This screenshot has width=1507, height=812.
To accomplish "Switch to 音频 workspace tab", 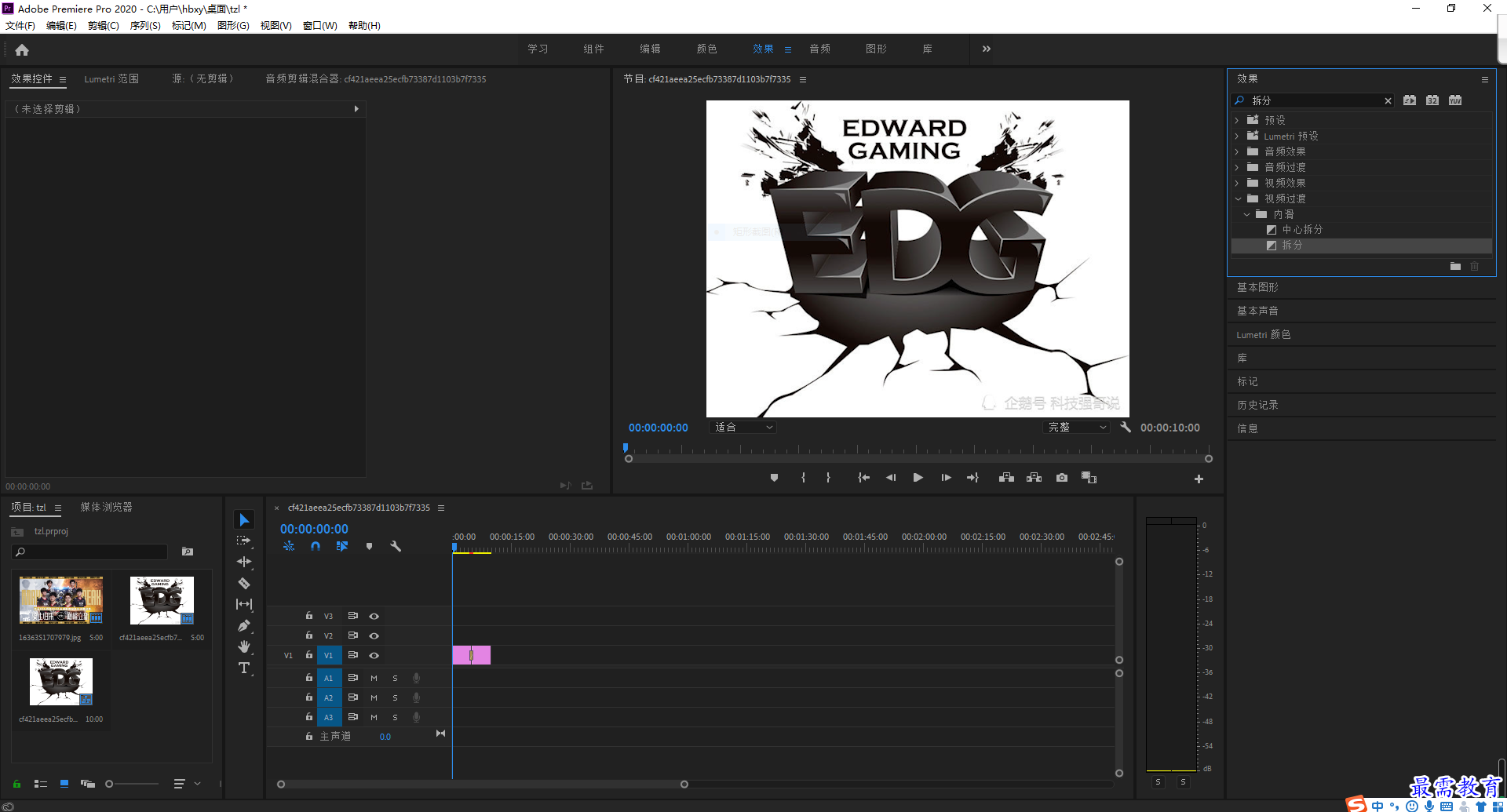I will coord(819,49).
